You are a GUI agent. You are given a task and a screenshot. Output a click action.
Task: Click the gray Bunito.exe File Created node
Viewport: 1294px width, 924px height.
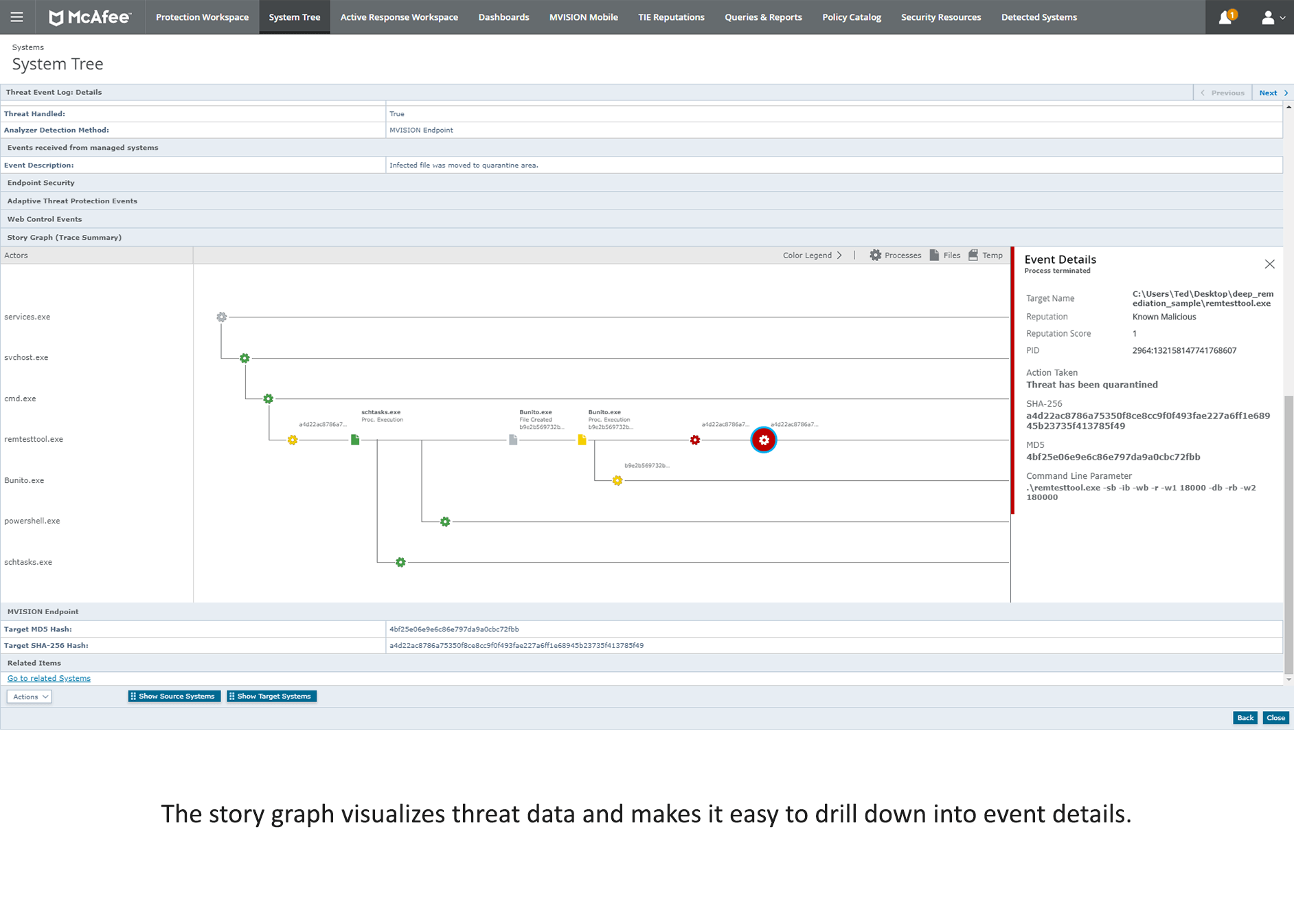(x=513, y=440)
